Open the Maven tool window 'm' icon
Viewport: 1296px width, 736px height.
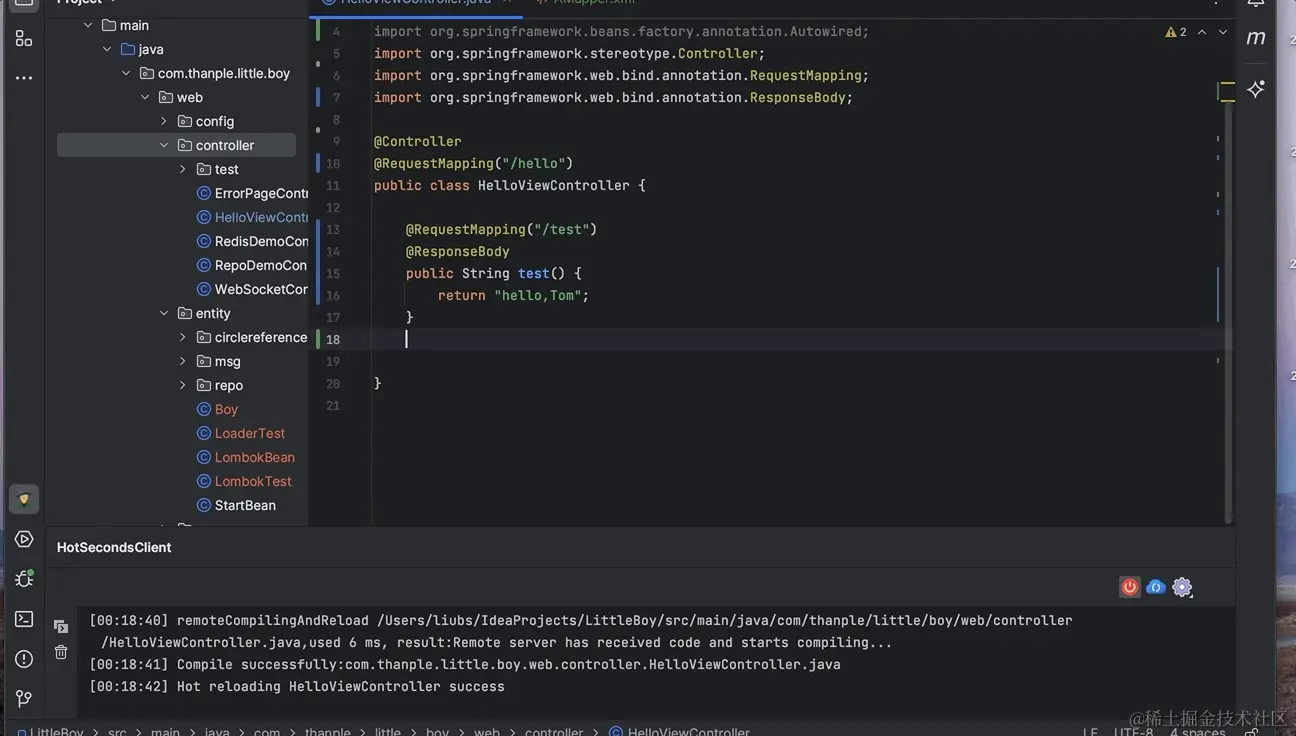click(1256, 38)
